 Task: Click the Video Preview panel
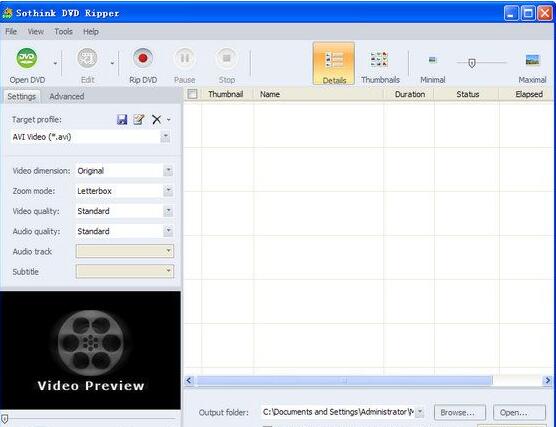pos(90,350)
